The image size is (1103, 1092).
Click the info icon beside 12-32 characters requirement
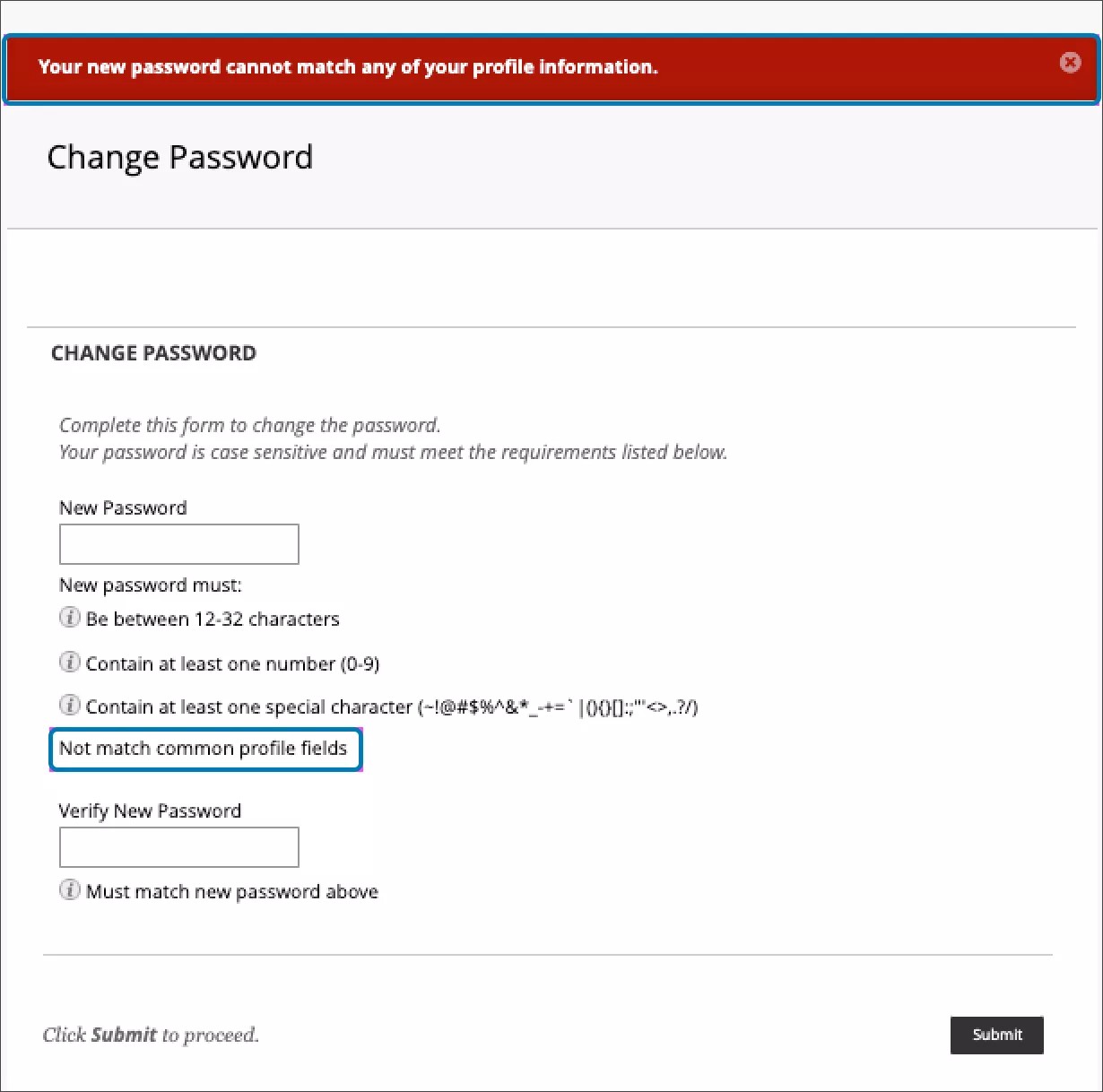click(x=69, y=617)
